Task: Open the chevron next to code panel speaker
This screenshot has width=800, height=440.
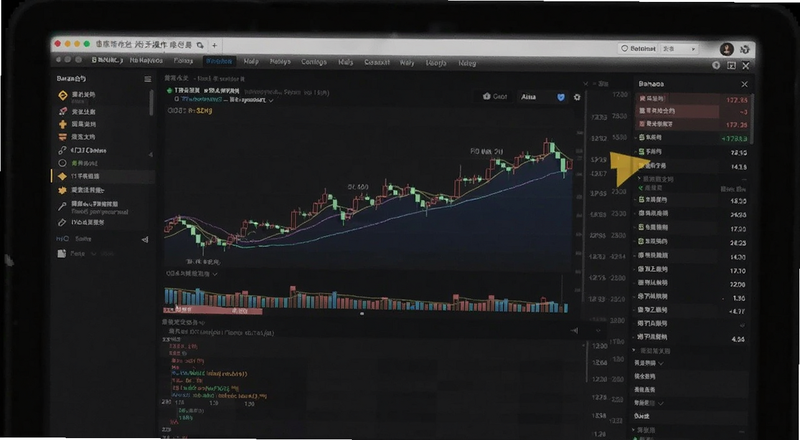Action: tap(598, 331)
